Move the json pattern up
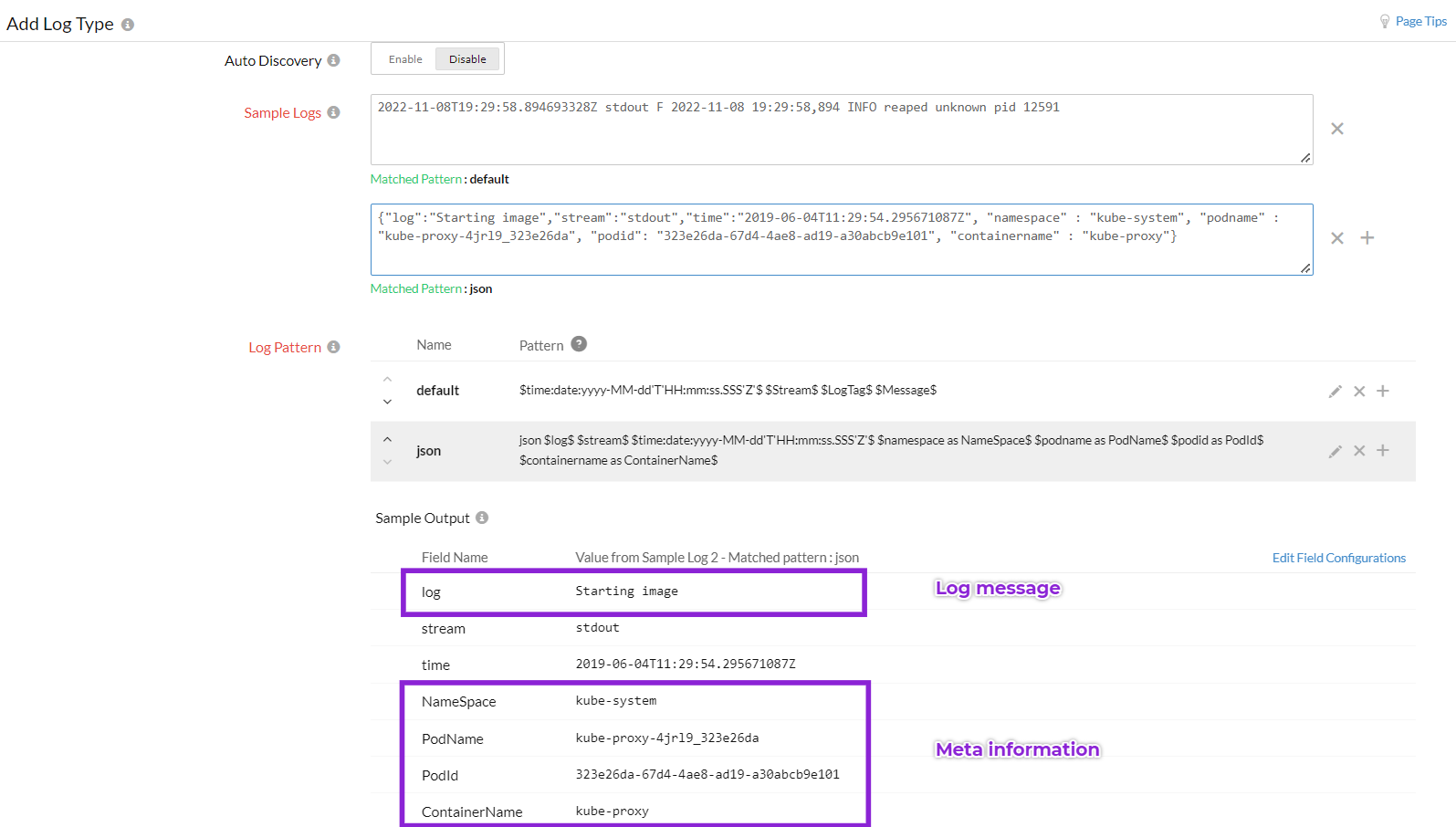1456x827 pixels. click(387, 439)
